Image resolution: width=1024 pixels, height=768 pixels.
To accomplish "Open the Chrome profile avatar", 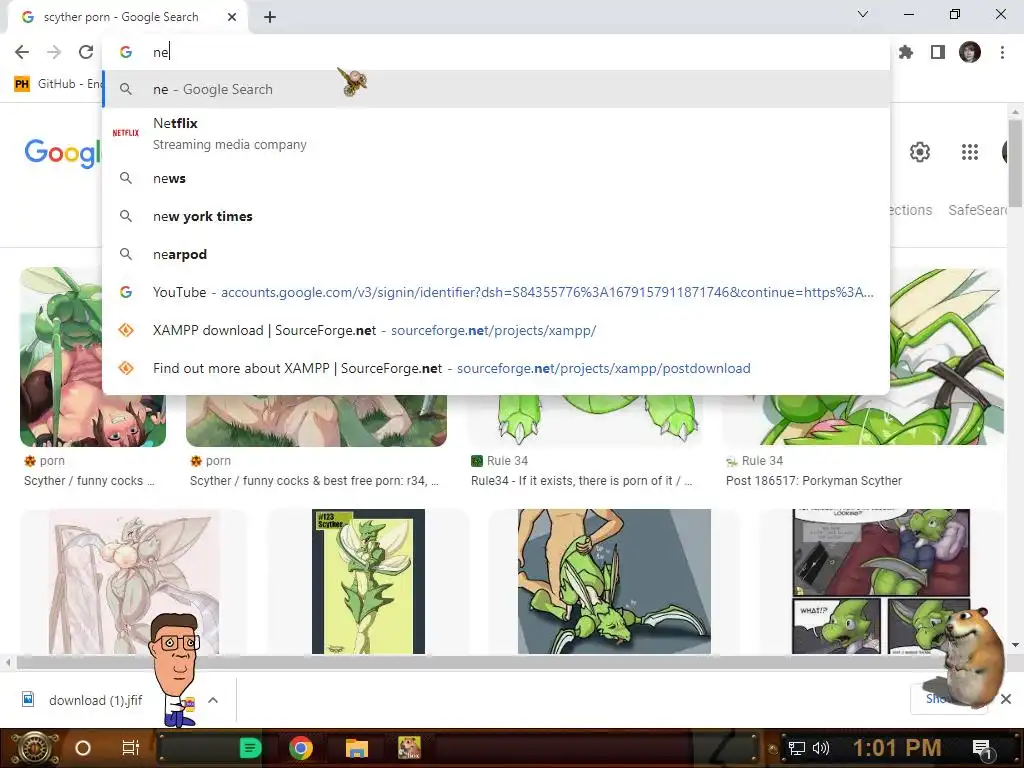I will (x=970, y=52).
